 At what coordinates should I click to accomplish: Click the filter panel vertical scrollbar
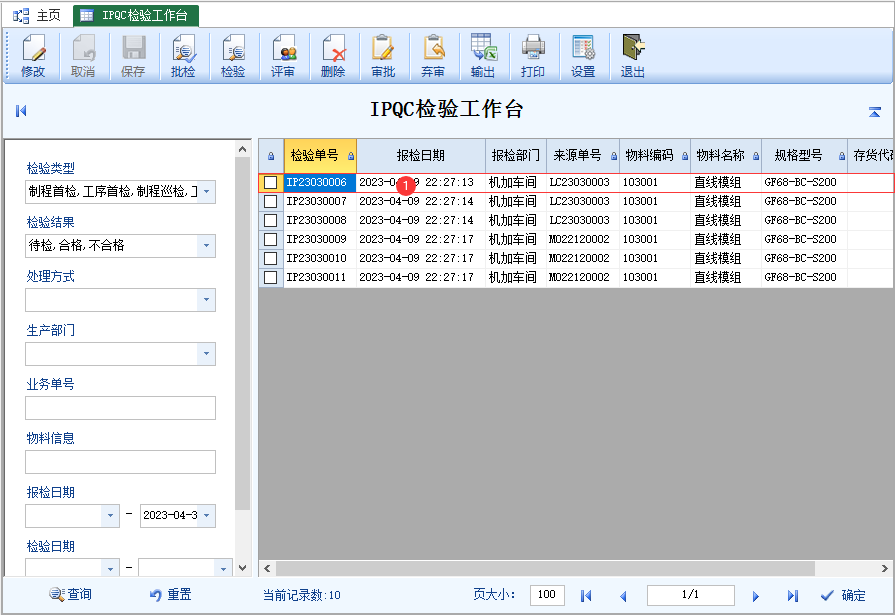(242, 333)
